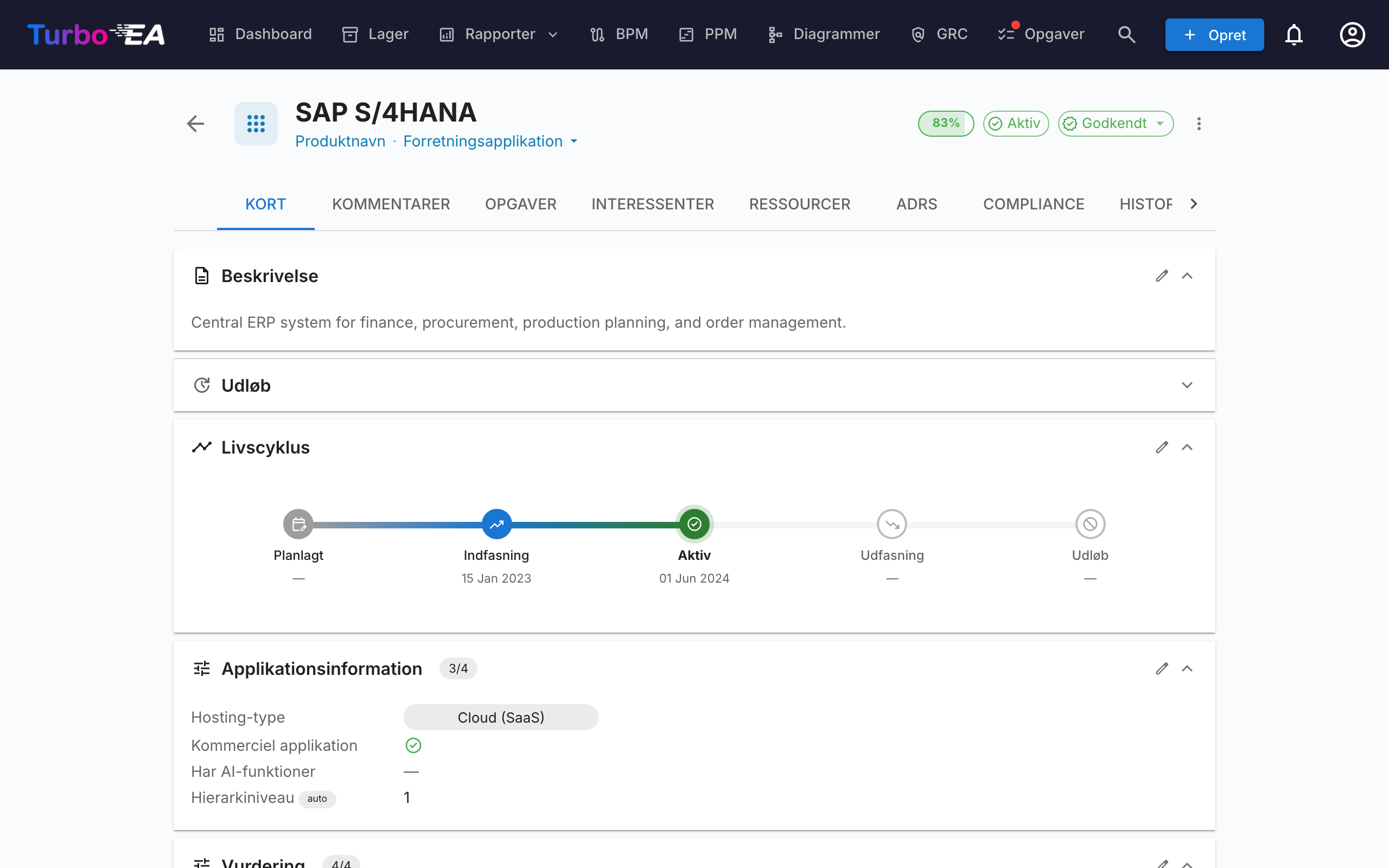1389x868 pixels.
Task: Click the Kommerciel applikation green check icon
Action: 413,745
